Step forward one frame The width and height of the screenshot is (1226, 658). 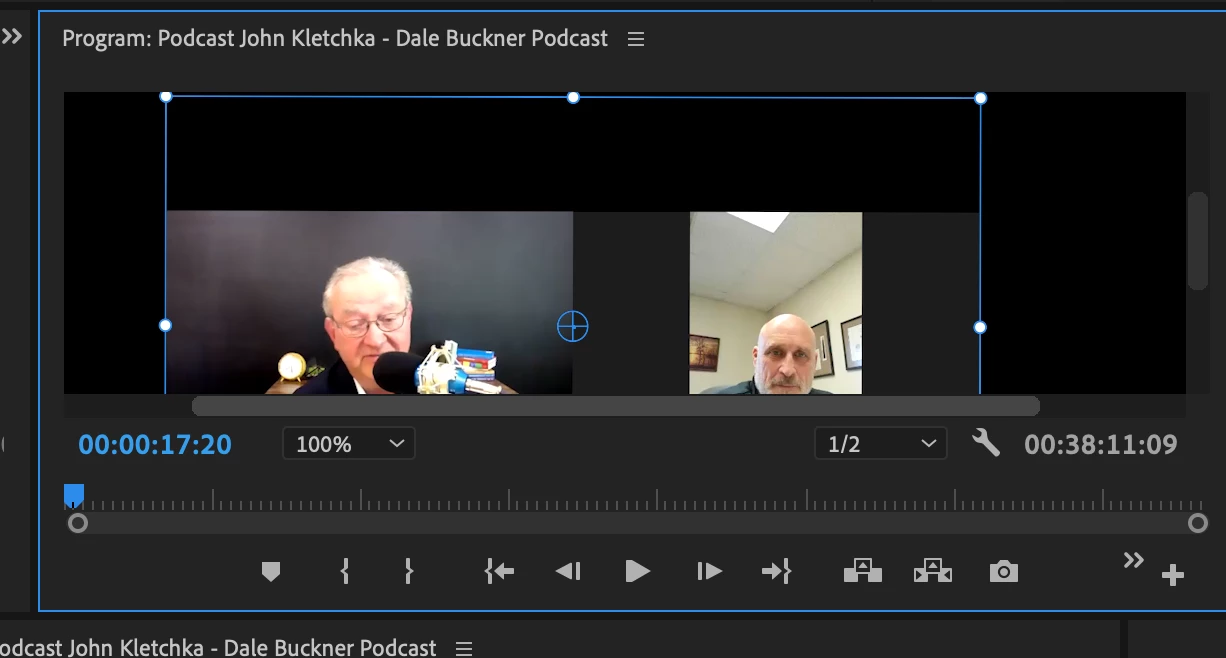709,571
